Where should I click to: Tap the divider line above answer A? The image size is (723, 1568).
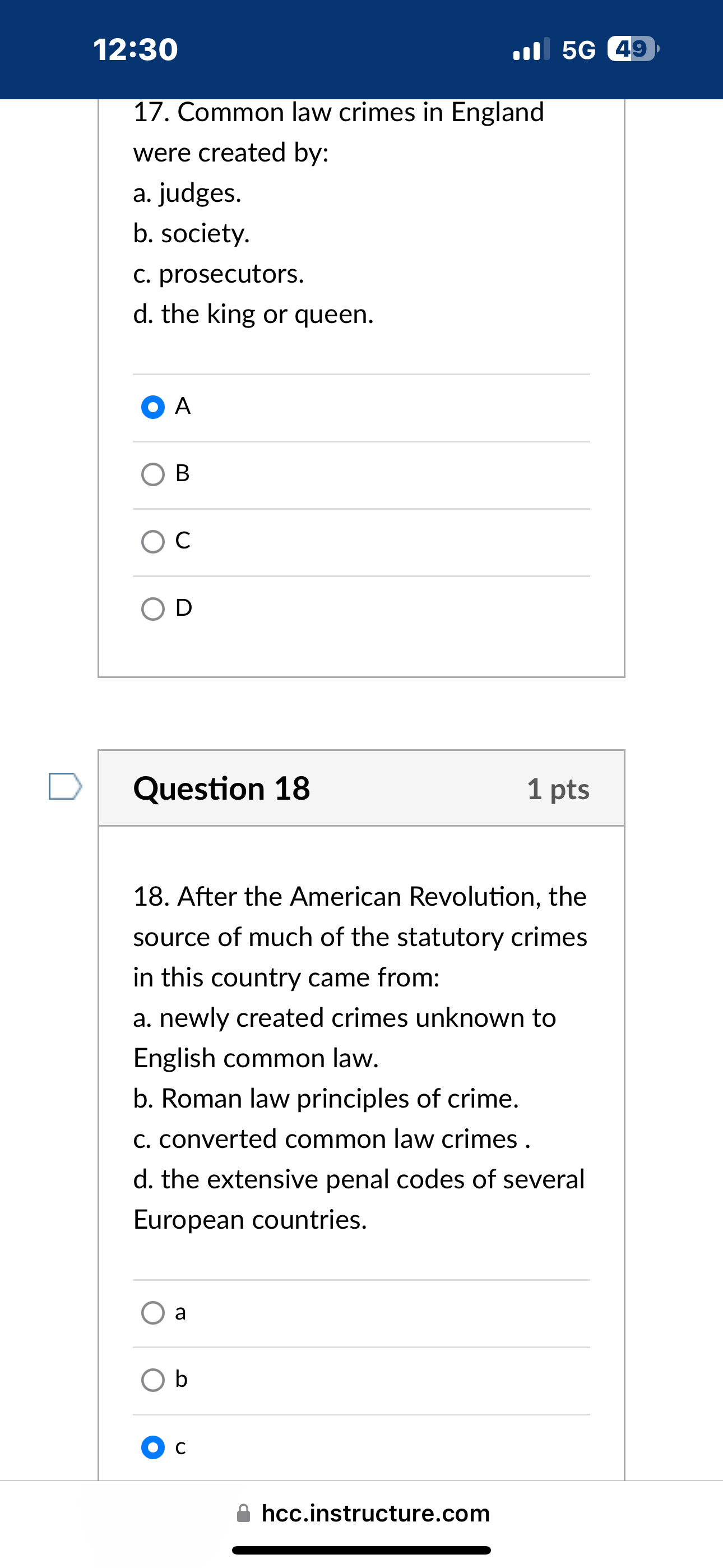point(361,372)
